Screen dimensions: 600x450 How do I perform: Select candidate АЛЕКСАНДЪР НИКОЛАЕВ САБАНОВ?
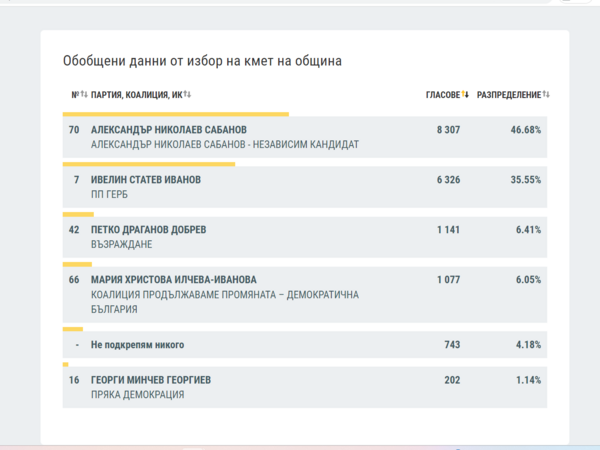pos(168,130)
